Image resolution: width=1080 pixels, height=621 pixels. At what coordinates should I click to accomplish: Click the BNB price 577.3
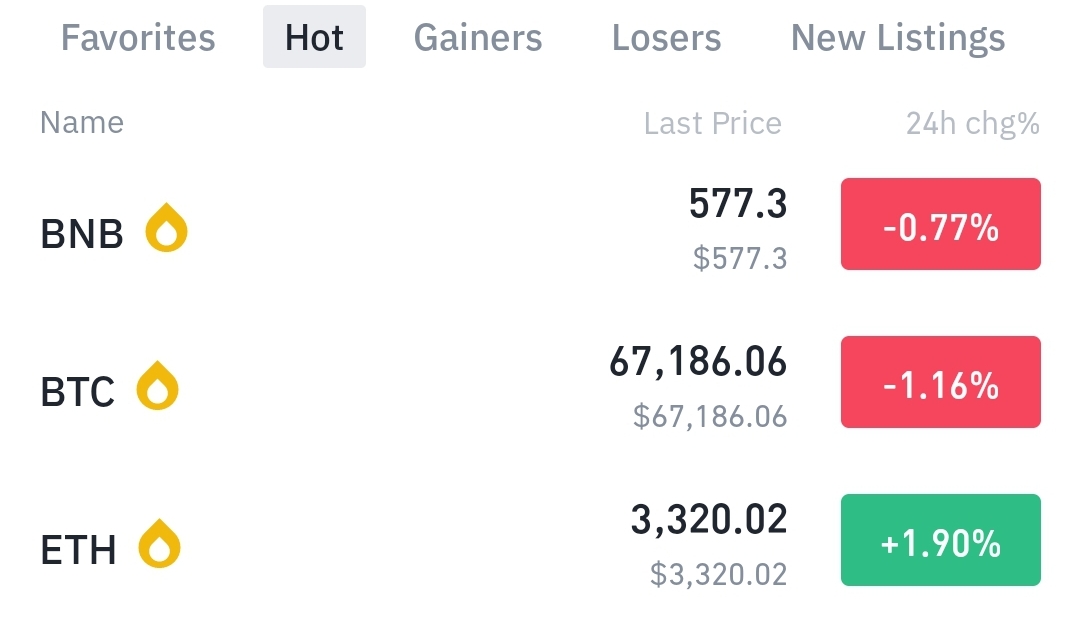[738, 205]
